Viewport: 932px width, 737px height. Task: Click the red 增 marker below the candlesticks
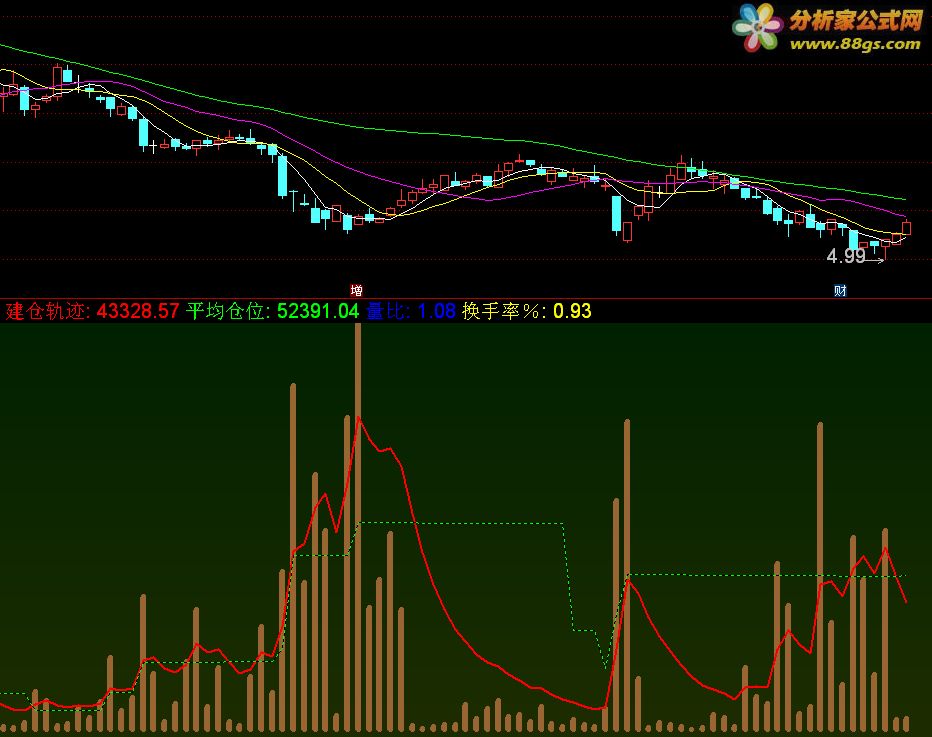(x=357, y=291)
